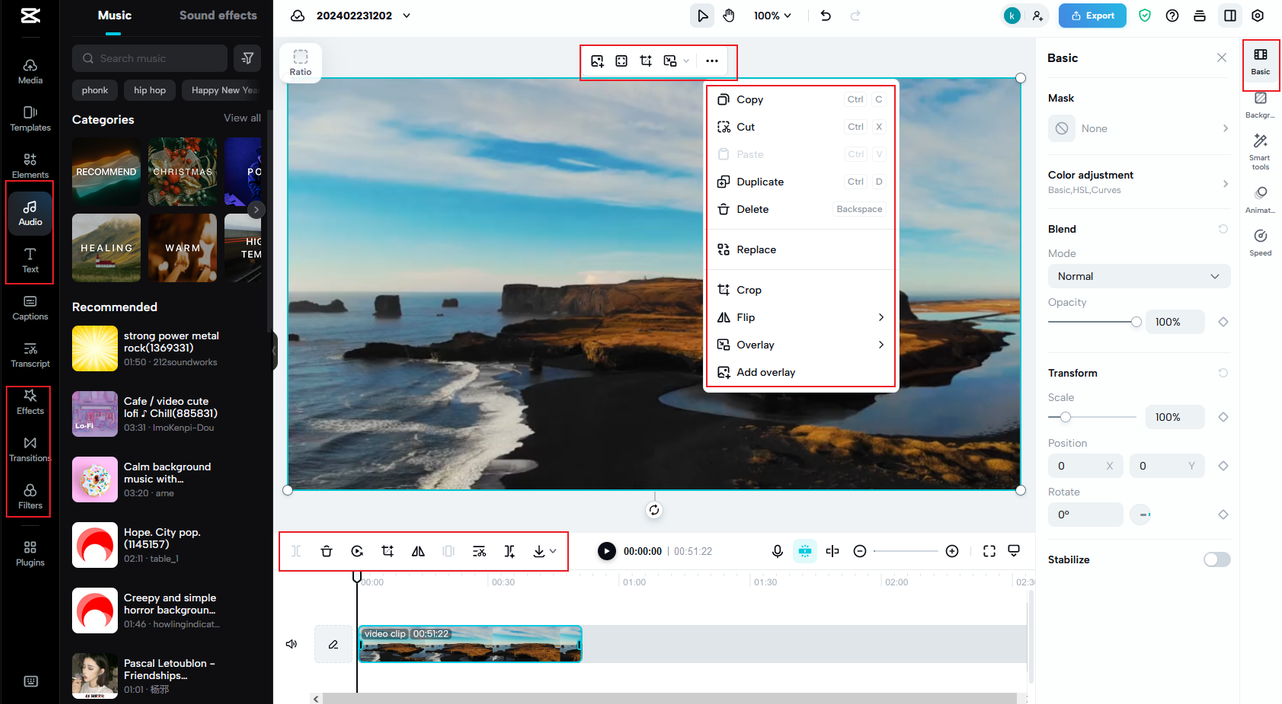Select the Audio panel in the left sidebar

coord(29,213)
